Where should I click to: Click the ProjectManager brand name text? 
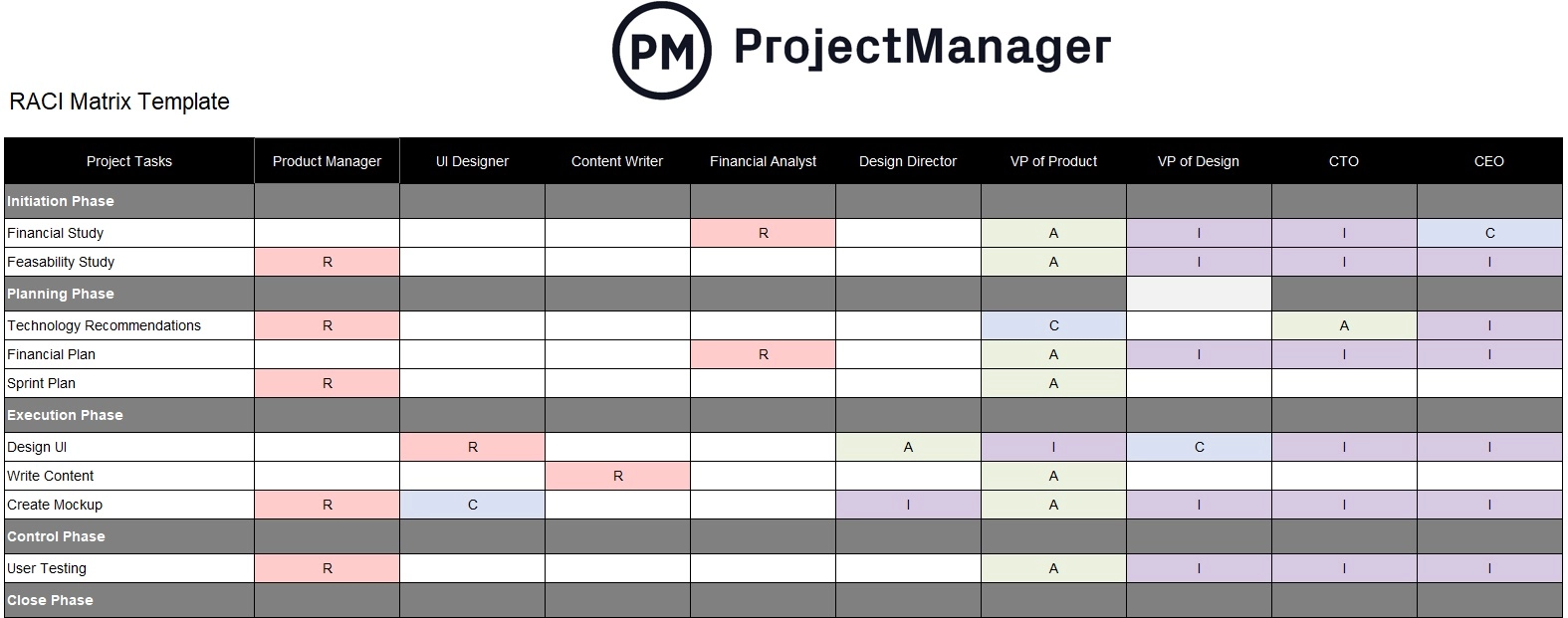point(922,47)
